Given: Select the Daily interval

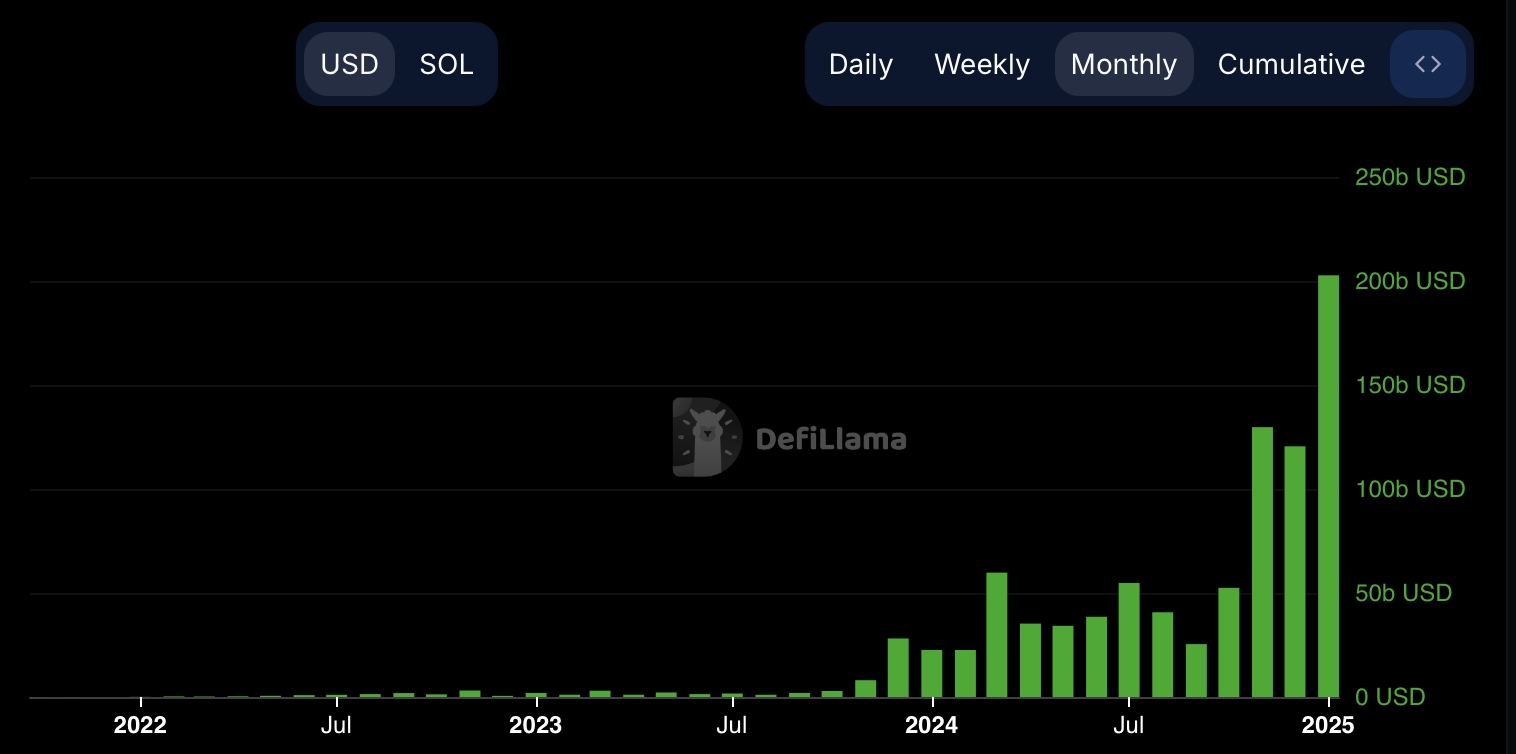Looking at the screenshot, I should pyautogui.click(x=861, y=65).
